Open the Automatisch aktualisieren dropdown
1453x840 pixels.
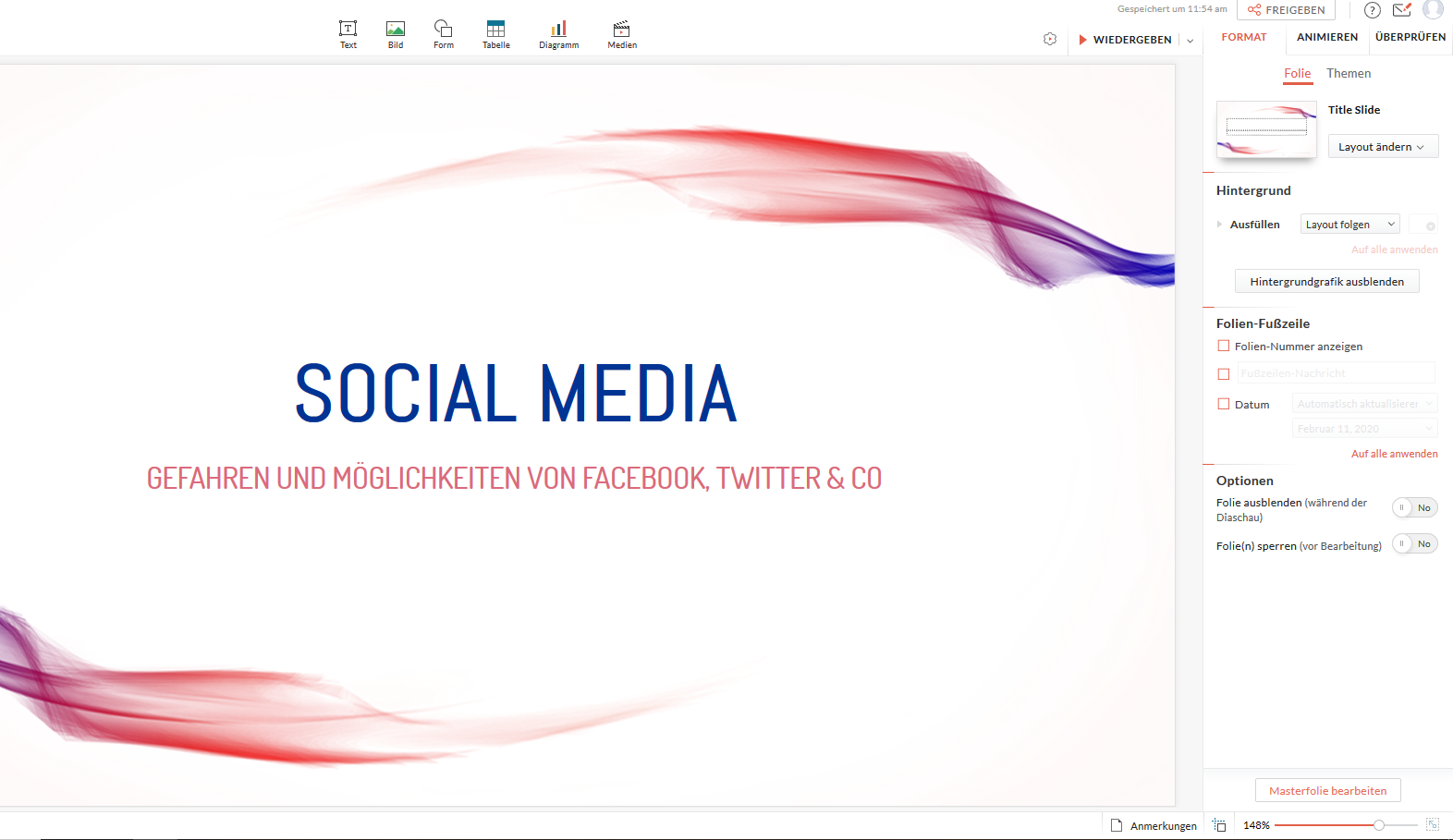click(x=1365, y=404)
